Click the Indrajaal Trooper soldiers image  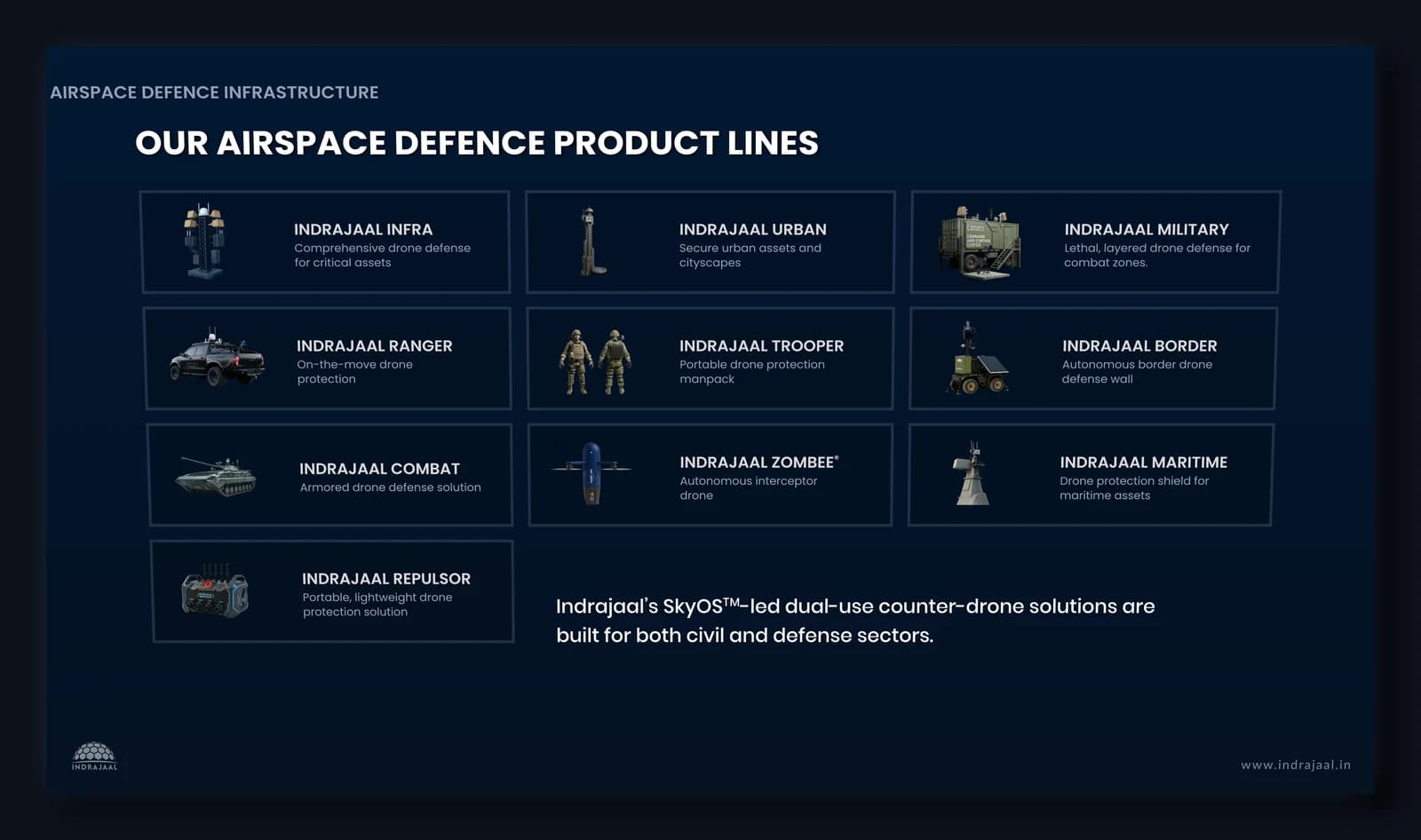tap(595, 361)
